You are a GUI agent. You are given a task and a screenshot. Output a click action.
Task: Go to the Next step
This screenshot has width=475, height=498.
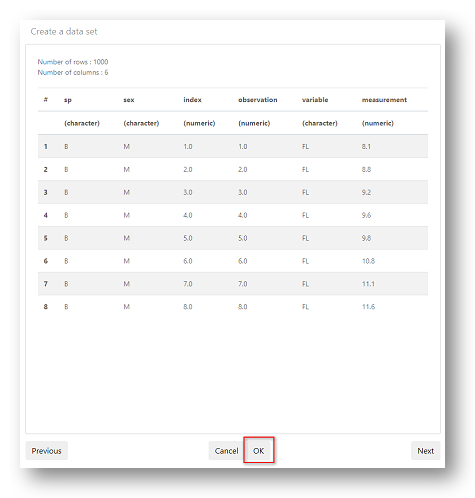(425, 450)
